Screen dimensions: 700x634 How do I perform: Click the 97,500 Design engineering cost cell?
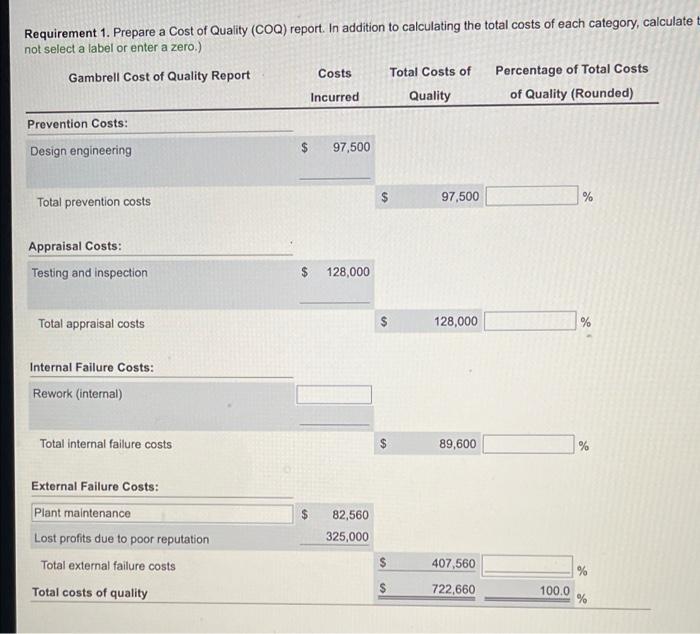pos(337,147)
